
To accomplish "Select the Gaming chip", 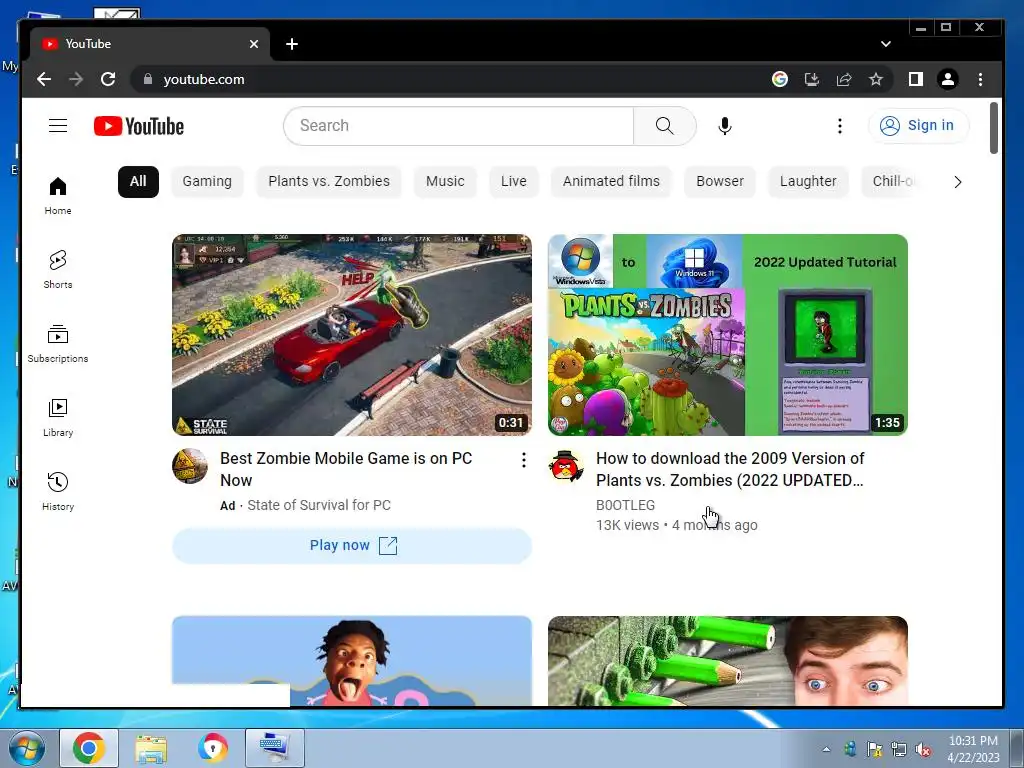I will click(x=207, y=182).
